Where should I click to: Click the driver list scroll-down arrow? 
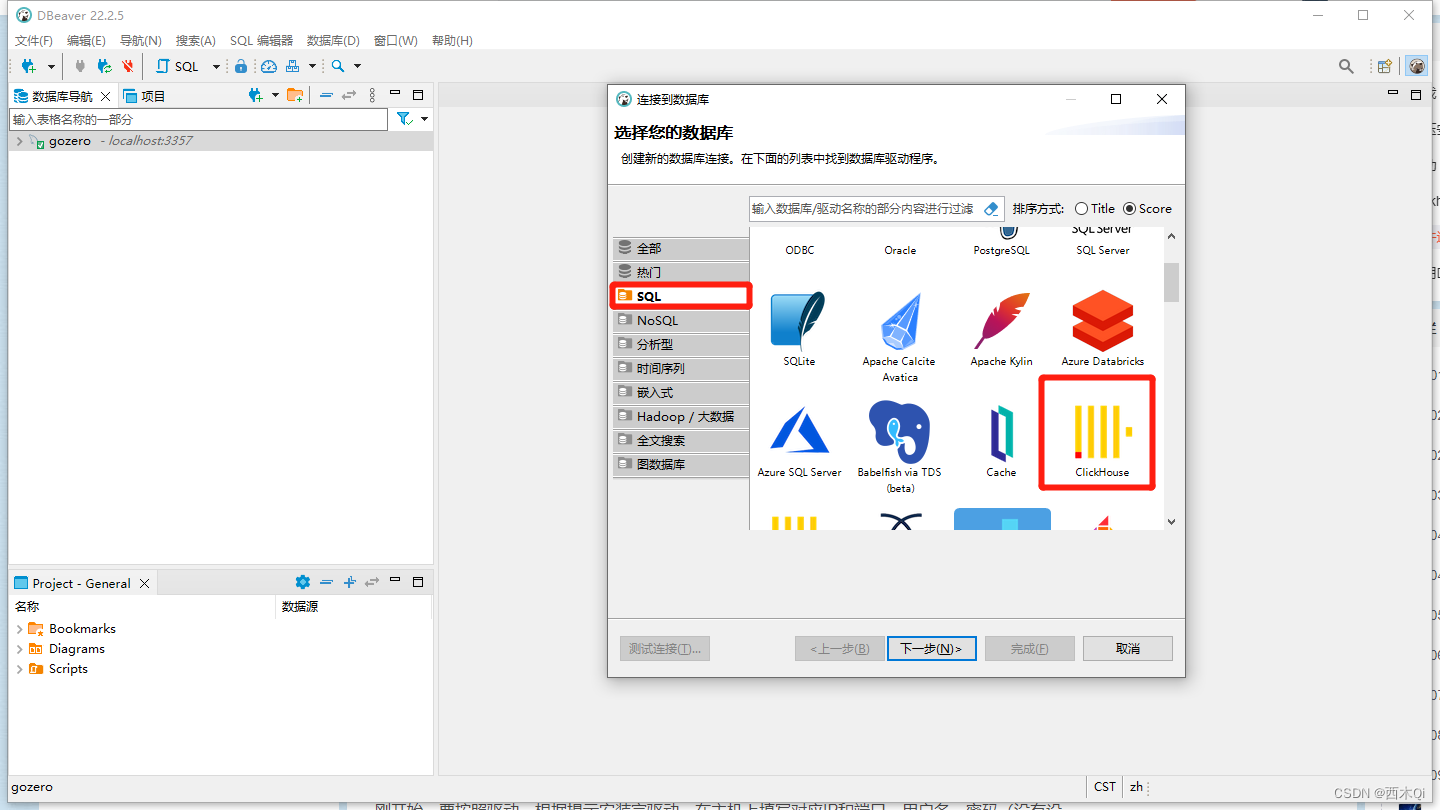pyautogui.click(x=1171, y=521)
